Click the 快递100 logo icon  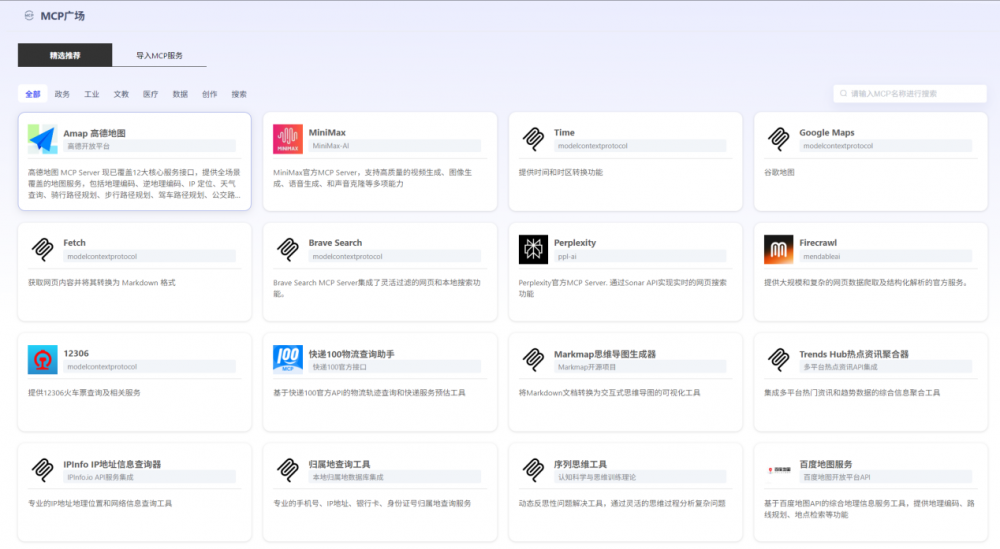click(x=288, y=360)
